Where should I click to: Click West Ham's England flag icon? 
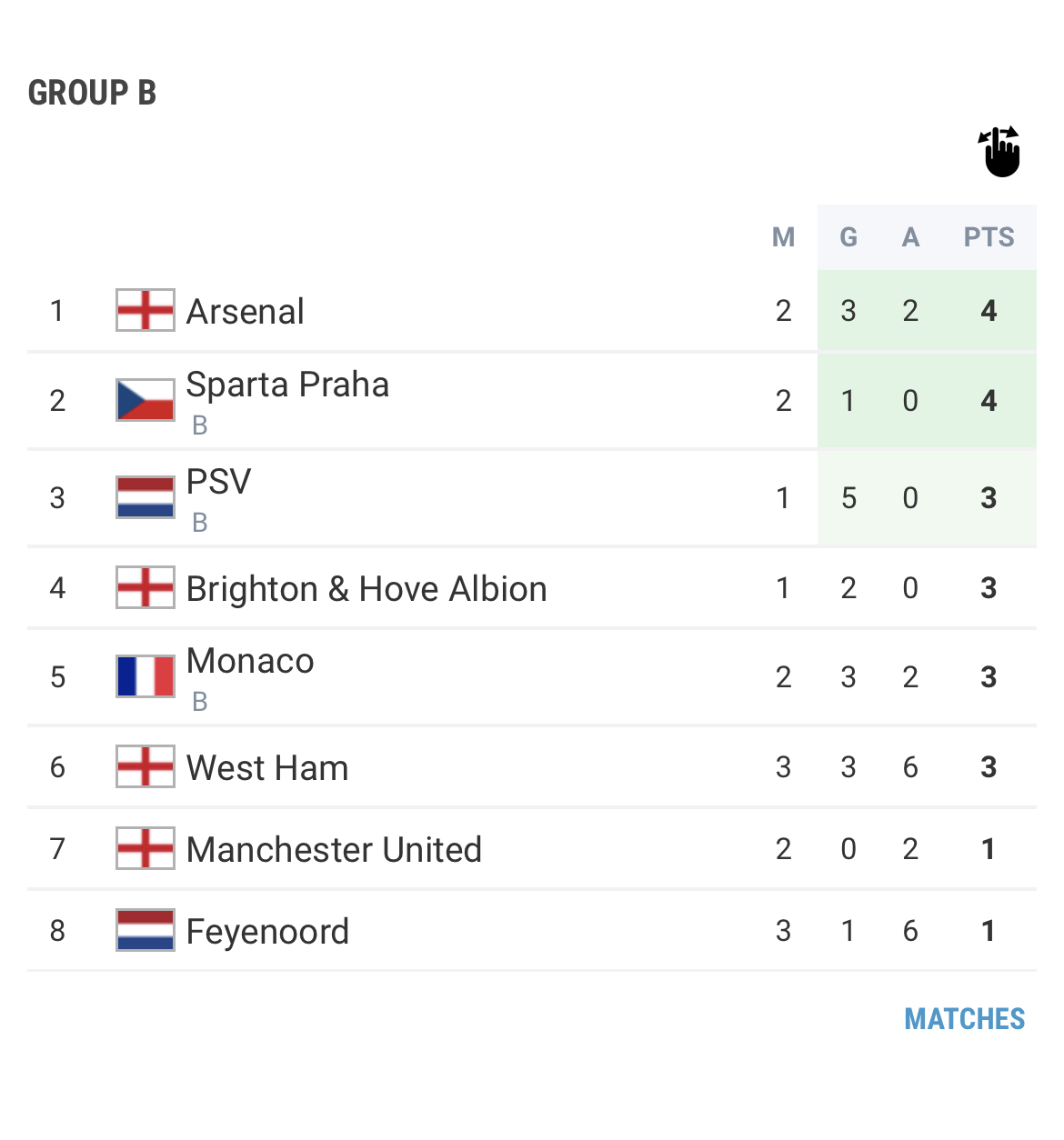146,766
